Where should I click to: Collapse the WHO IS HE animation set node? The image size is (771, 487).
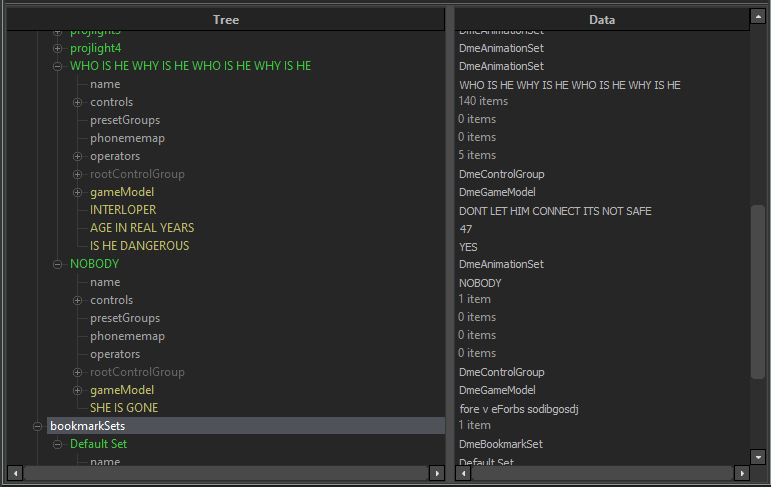(58, 66)
